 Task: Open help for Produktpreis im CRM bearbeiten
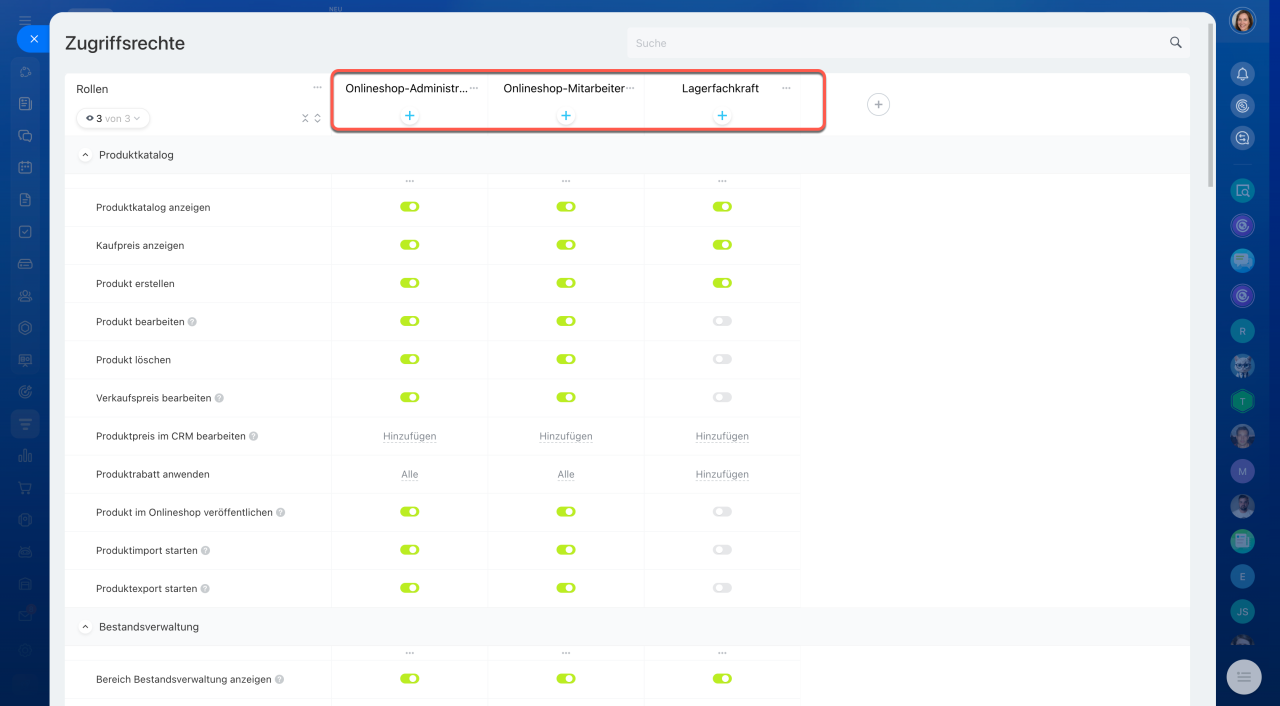pyautogui.click(x=254, y=436)
